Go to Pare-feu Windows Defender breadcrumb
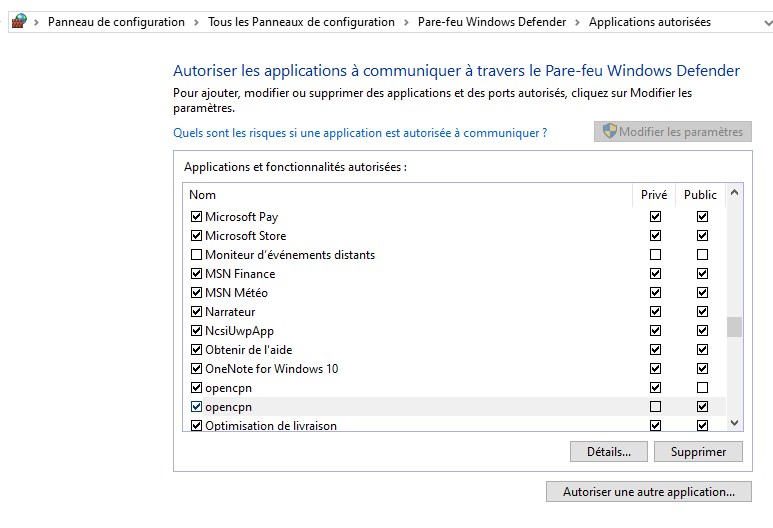The image size is (773, 528). click(x=492, y=22)
